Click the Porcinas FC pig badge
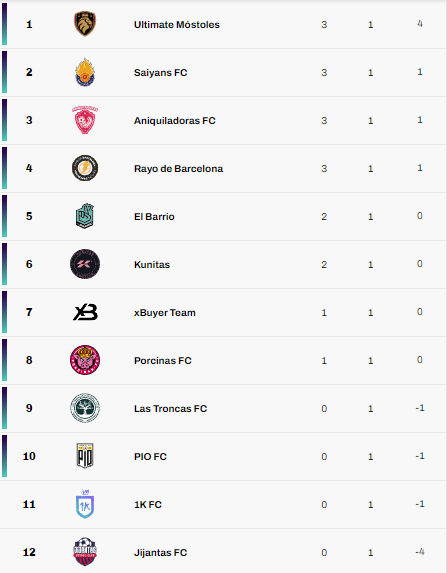Screen dimensions: 447x573 85,360
